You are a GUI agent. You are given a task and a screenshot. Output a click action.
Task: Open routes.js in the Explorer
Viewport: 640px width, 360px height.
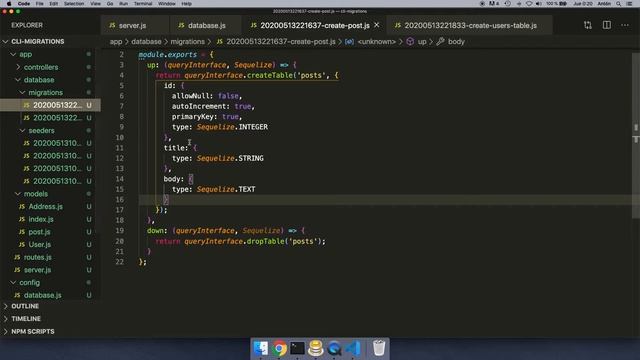click(50, 257)
